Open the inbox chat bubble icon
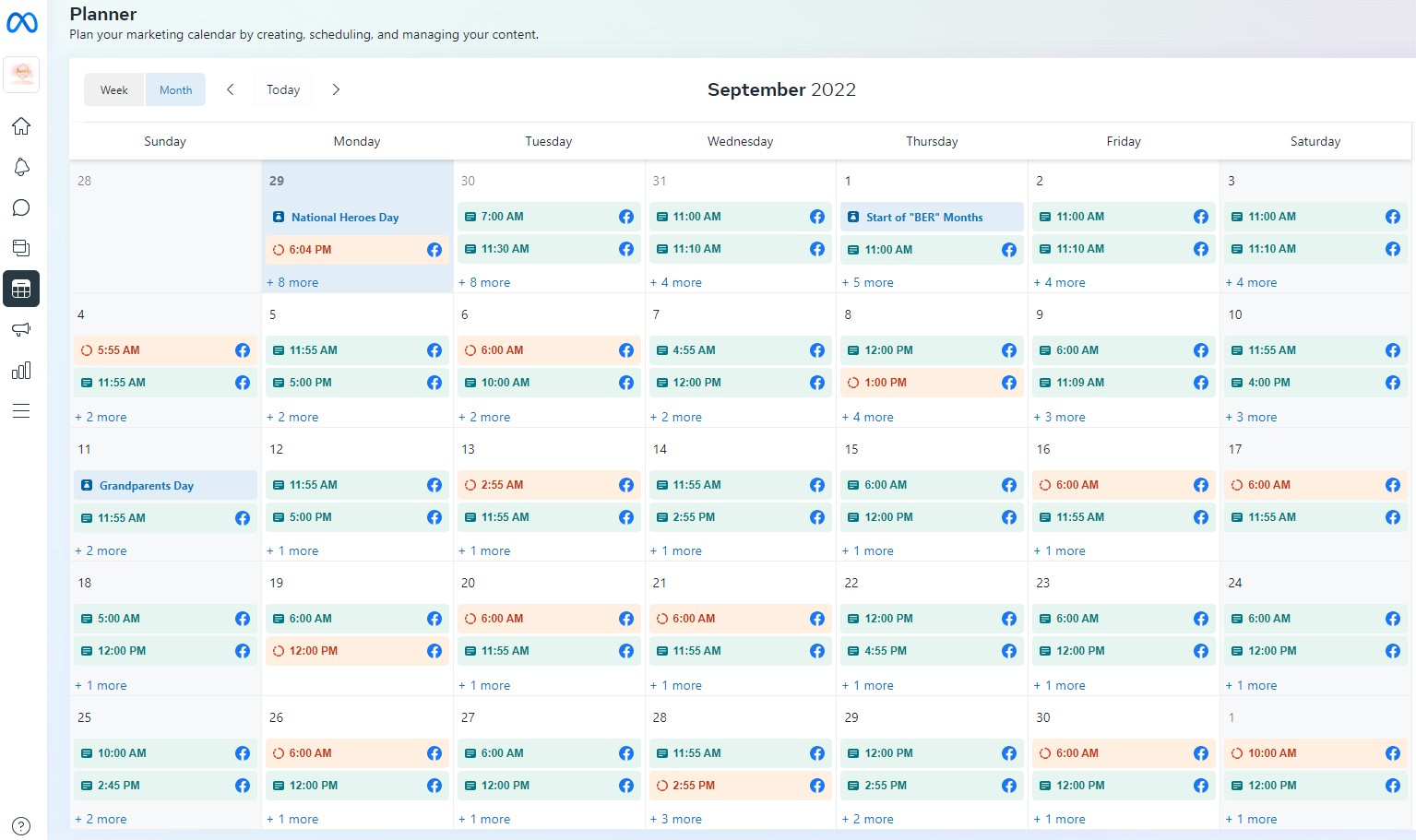The width and height of the screenshot is (1416, 840). (x=21, y=207)
